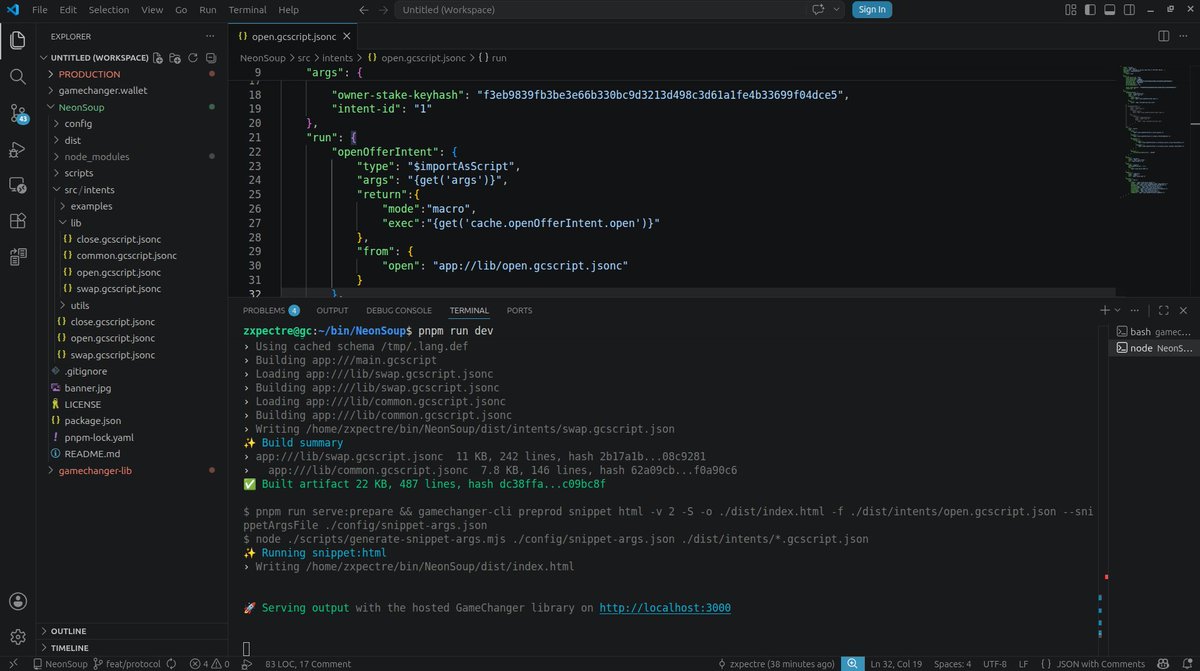Expand the config folder

[x=78, y=123]
